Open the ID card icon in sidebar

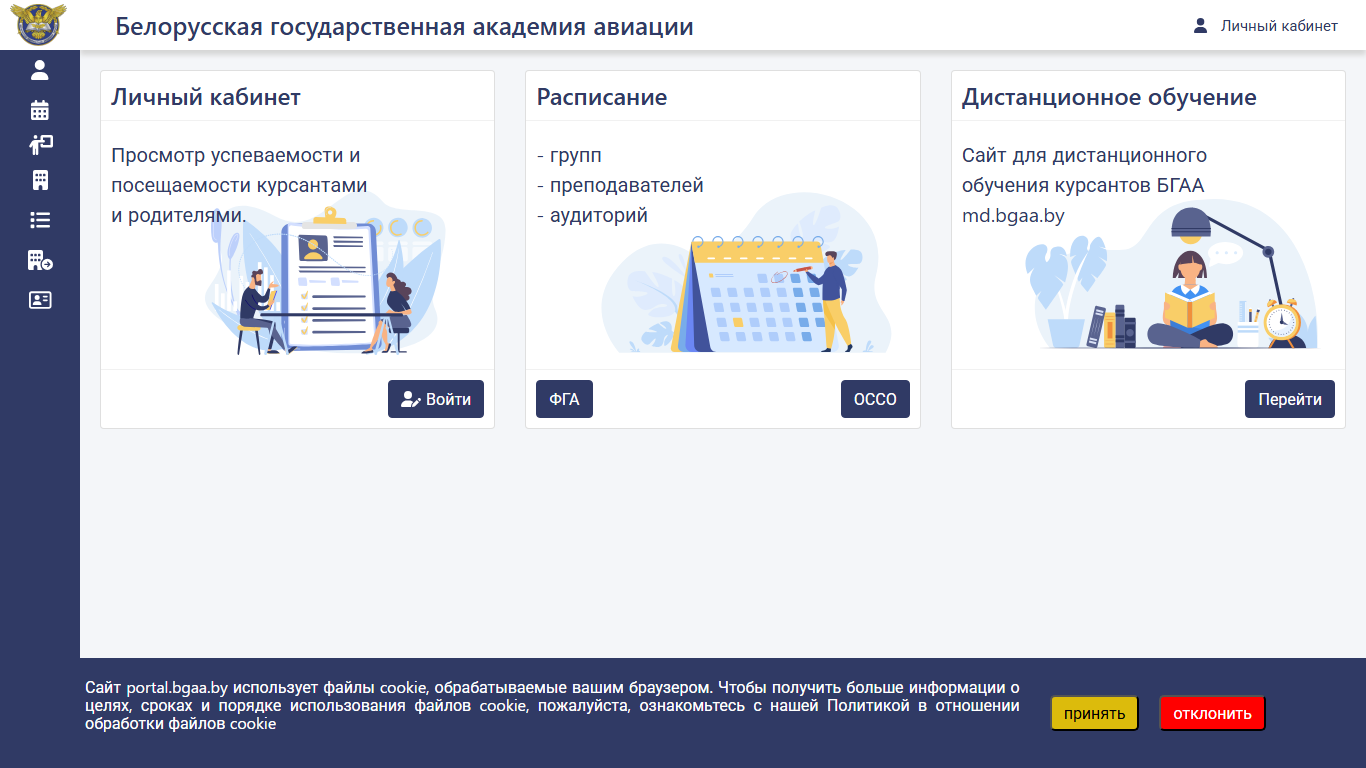coord(40,300)
